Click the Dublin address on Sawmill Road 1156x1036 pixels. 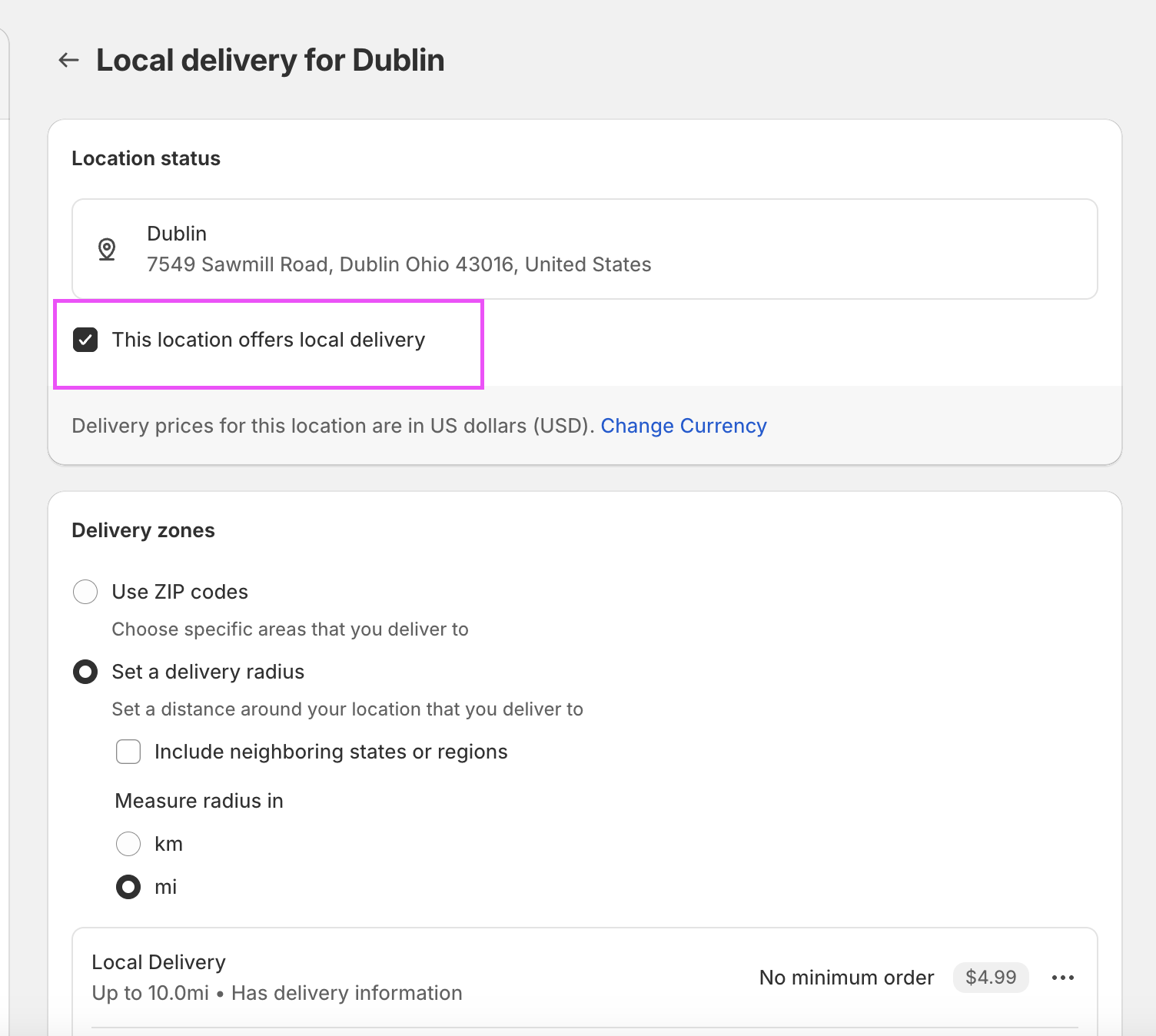[x=399, y=264]
